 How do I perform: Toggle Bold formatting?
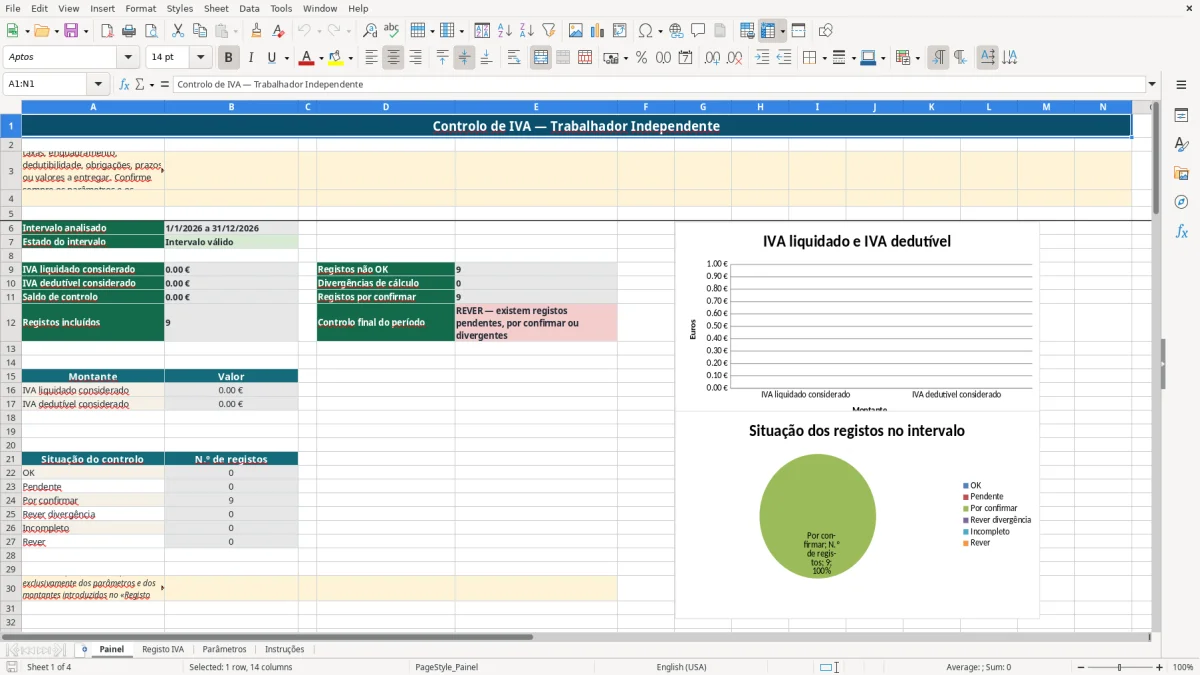229,58
